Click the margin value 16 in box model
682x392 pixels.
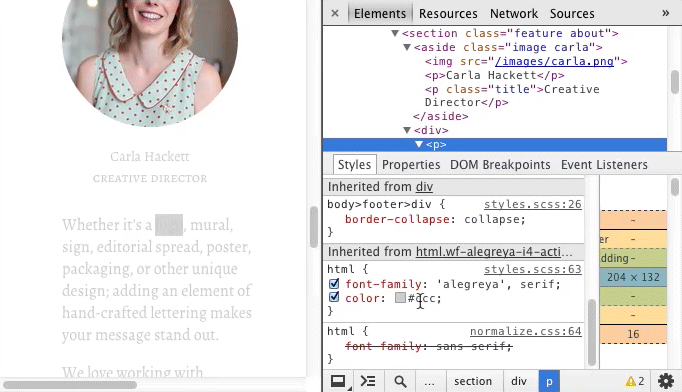click(633, 334)
